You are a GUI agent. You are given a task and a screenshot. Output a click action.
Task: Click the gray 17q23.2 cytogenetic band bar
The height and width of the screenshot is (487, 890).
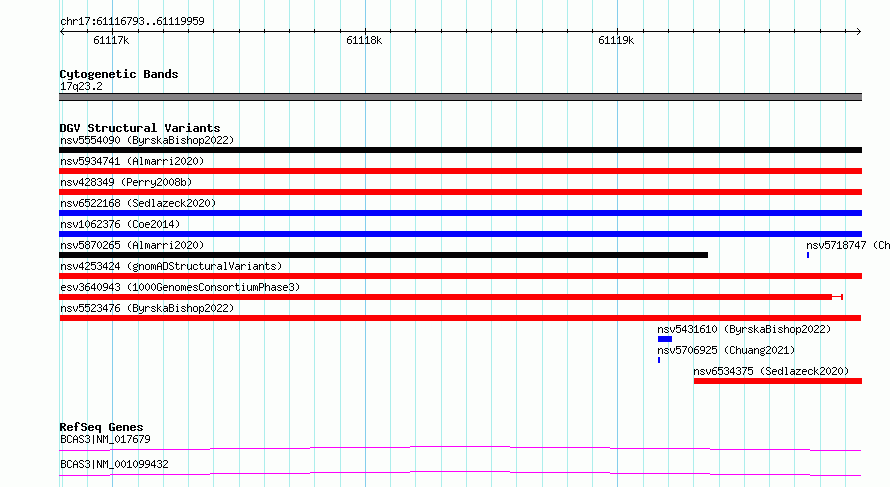tap(460, 97)
